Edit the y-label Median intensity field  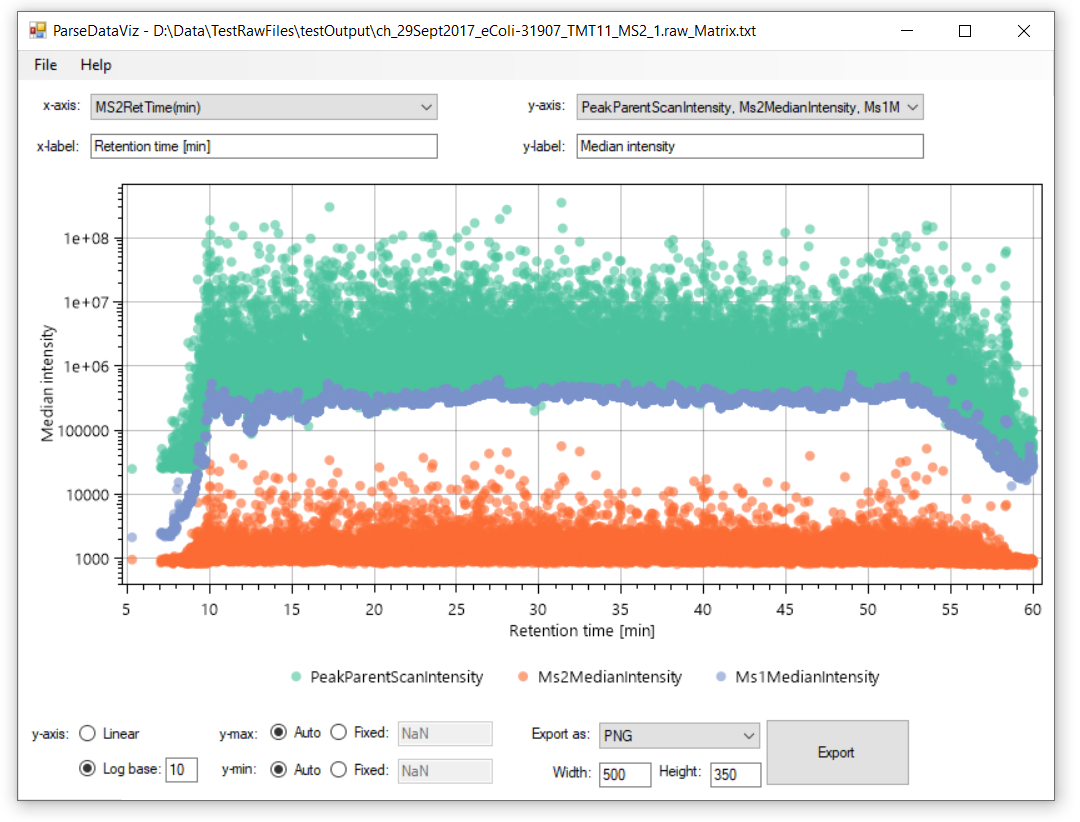[x=749, y=146]
